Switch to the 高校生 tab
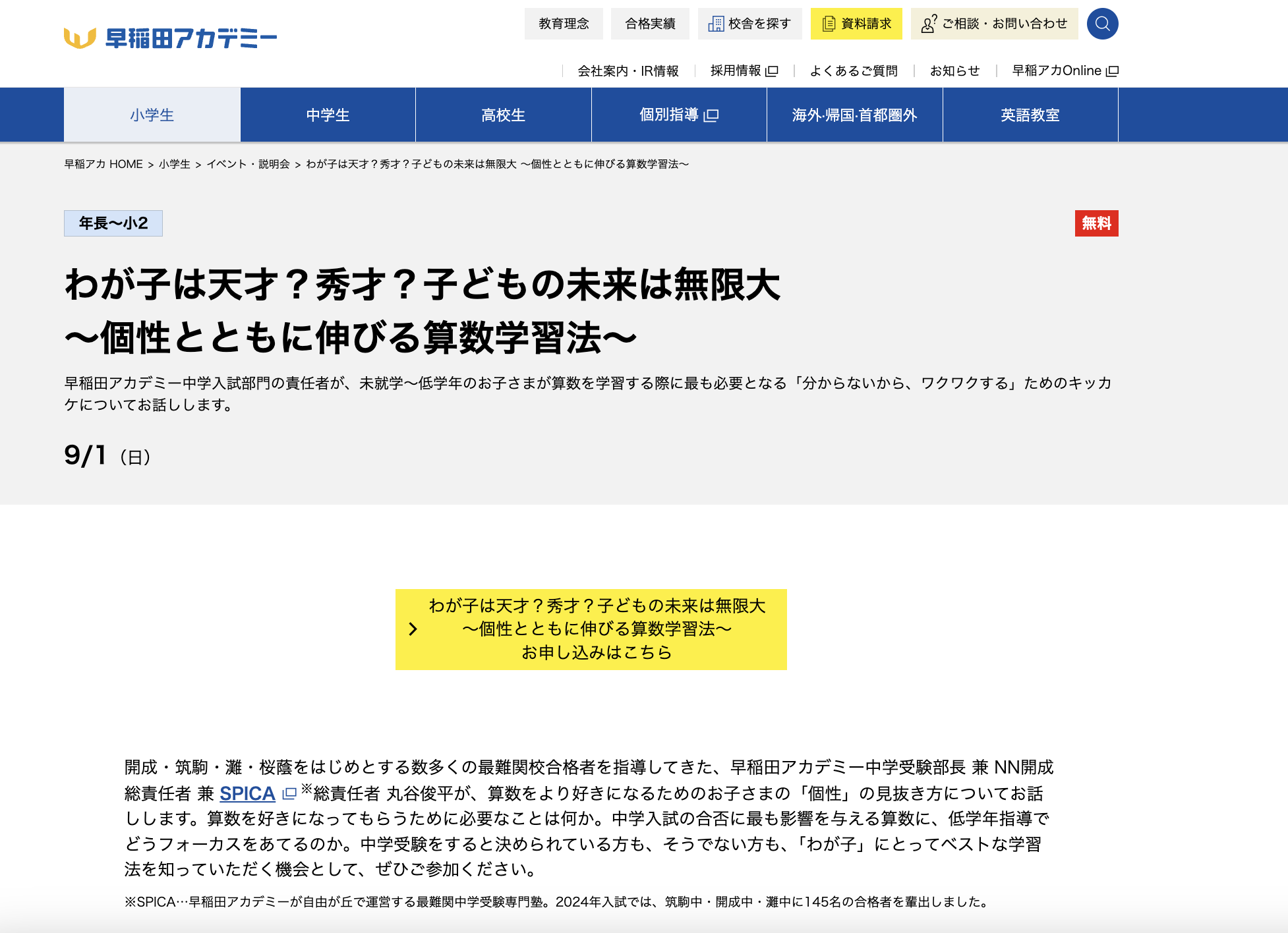1288x933 pixels. point(502,114)
